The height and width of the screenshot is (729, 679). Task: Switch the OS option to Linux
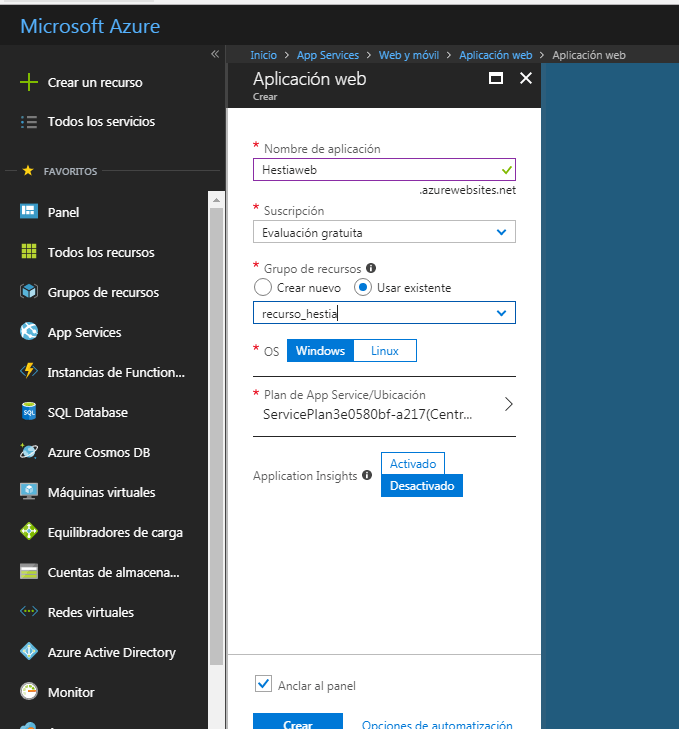[385, 350]
